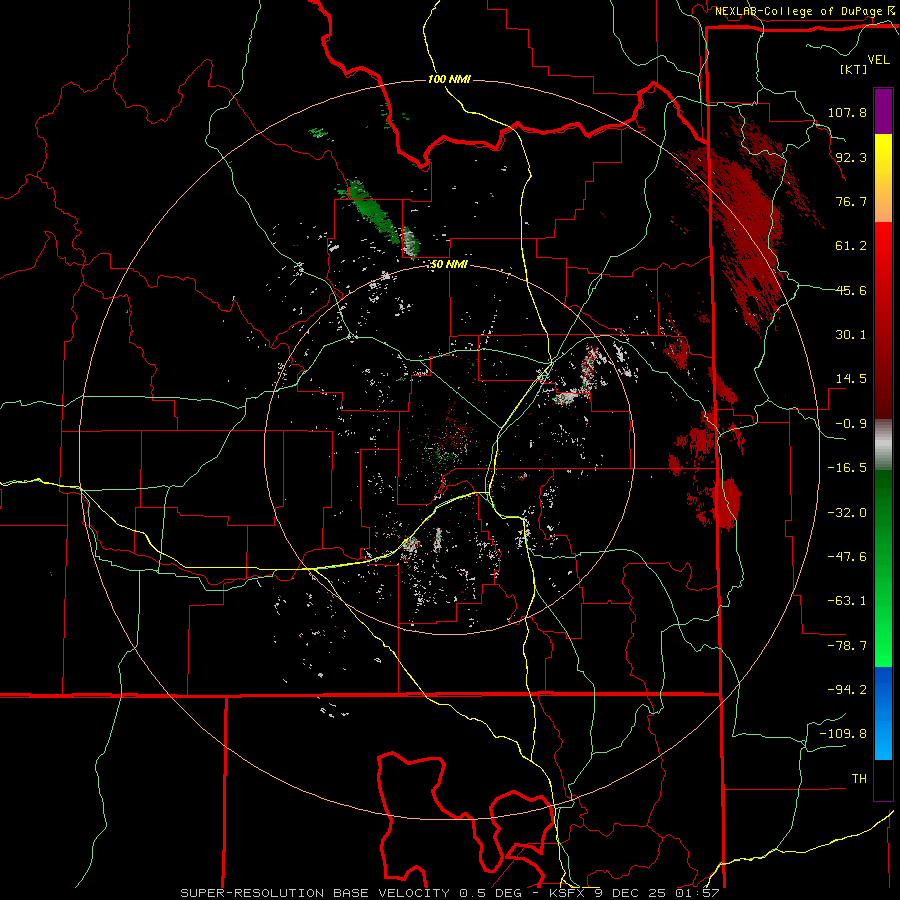Click the -94.2 velocity scale value
Viewport: 900px width, 900px height.
tap(847, 690)
